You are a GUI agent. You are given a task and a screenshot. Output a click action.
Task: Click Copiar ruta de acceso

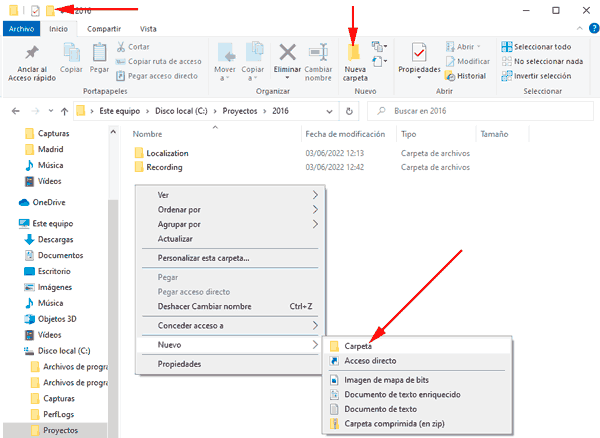coord(158,61)
